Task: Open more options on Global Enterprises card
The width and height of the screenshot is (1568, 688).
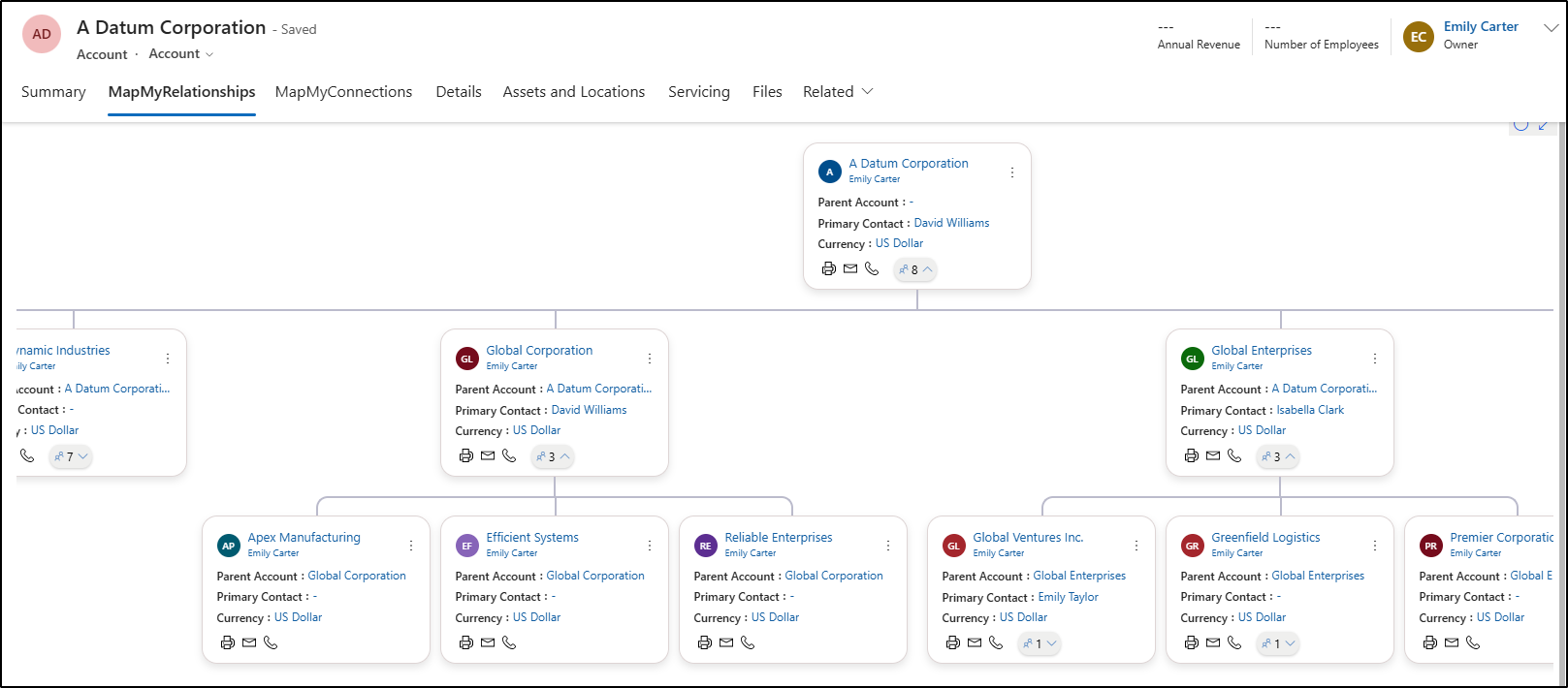Action: (1375, 359)
